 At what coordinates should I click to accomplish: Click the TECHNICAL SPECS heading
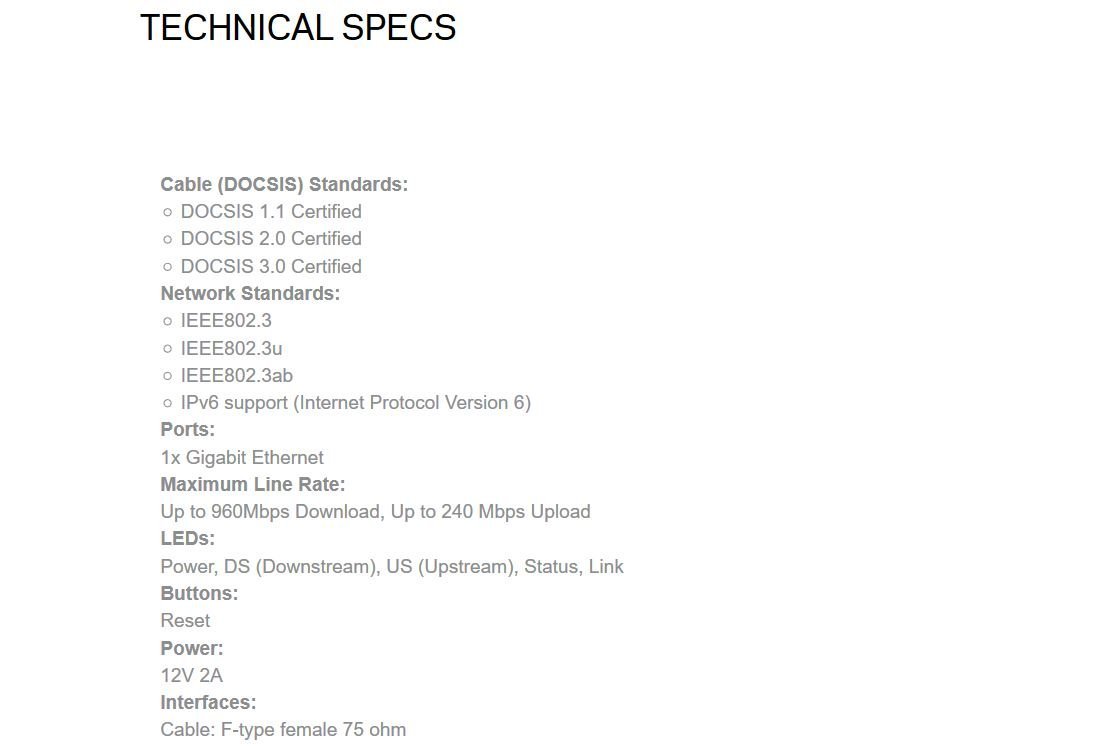(298, 28)
